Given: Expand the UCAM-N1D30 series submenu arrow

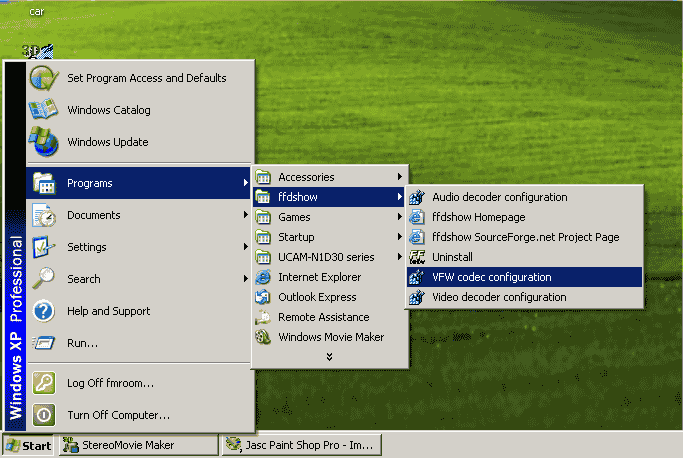Looking at the screenshot, I should [x=399, y=257].
